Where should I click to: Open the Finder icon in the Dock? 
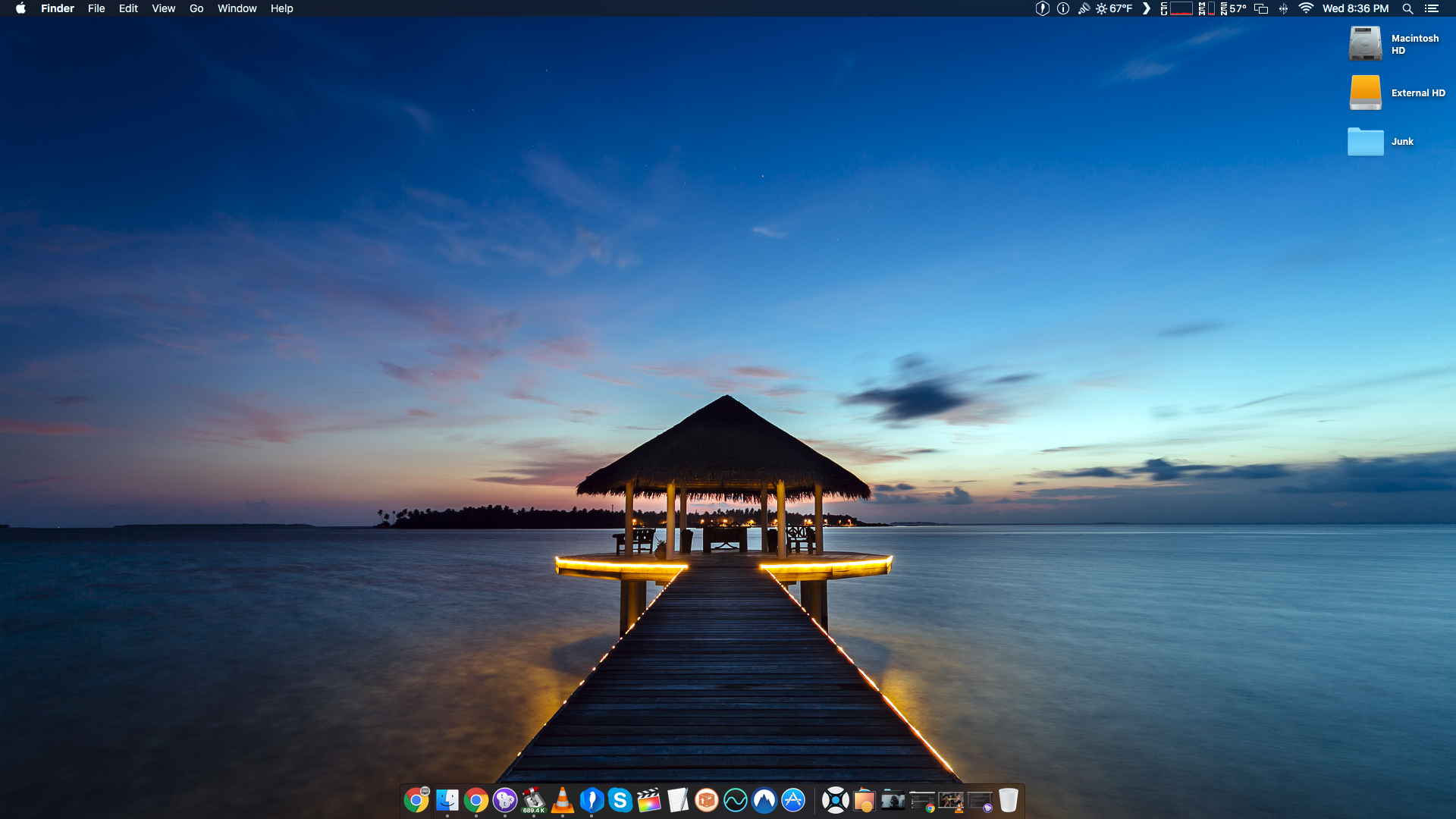coord(447,800)
